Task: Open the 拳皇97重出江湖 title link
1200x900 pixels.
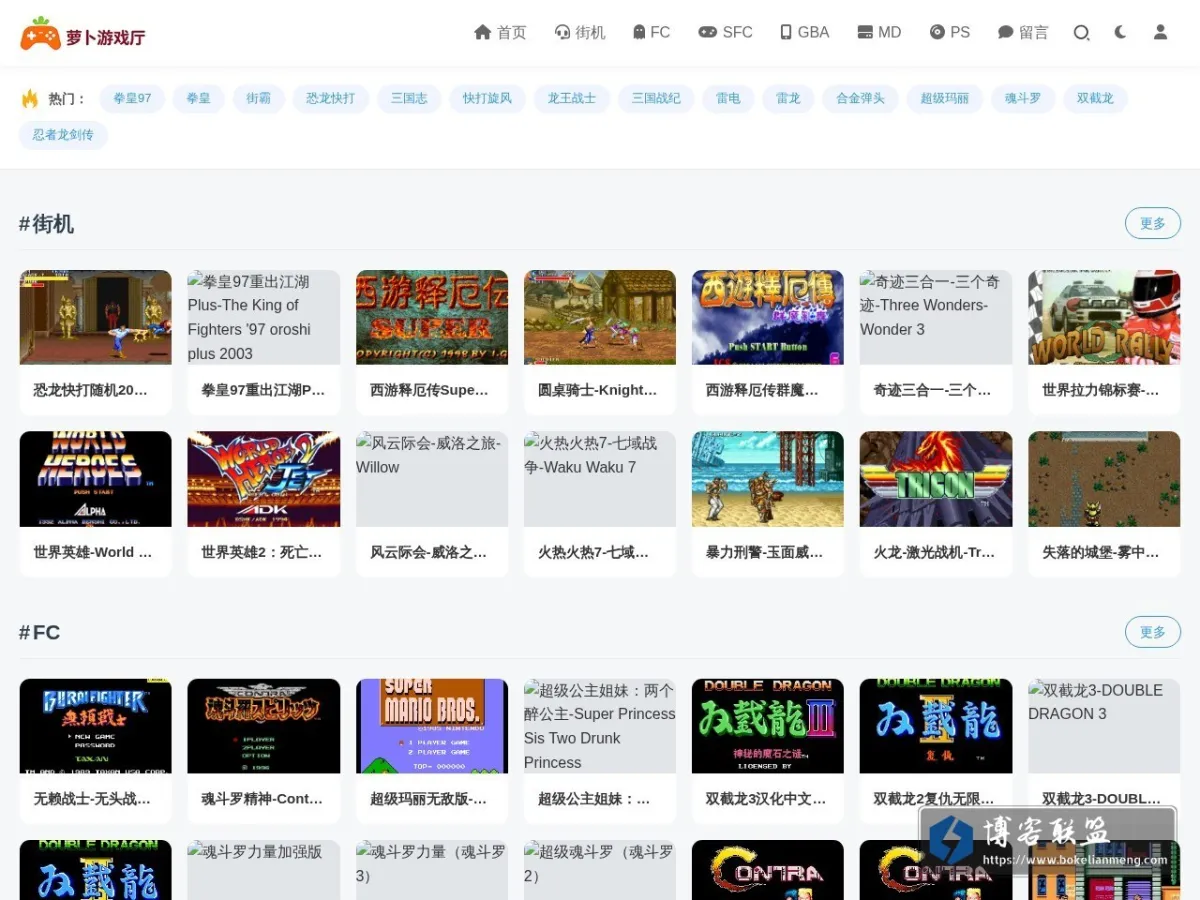Action: click(264, 390)
